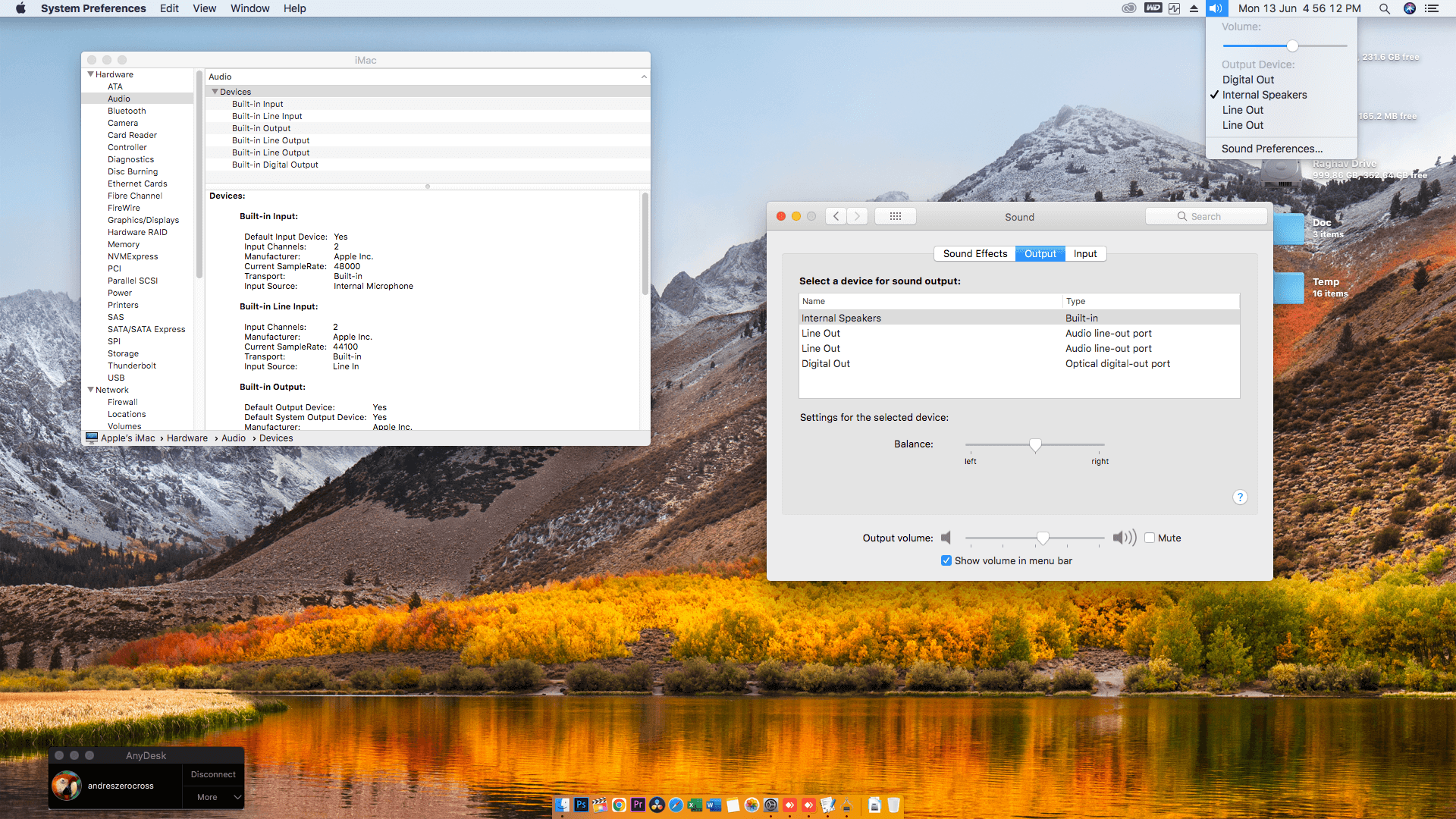Open the Help menu
This screenshot has width=1456, height=819.
[294, 8]
